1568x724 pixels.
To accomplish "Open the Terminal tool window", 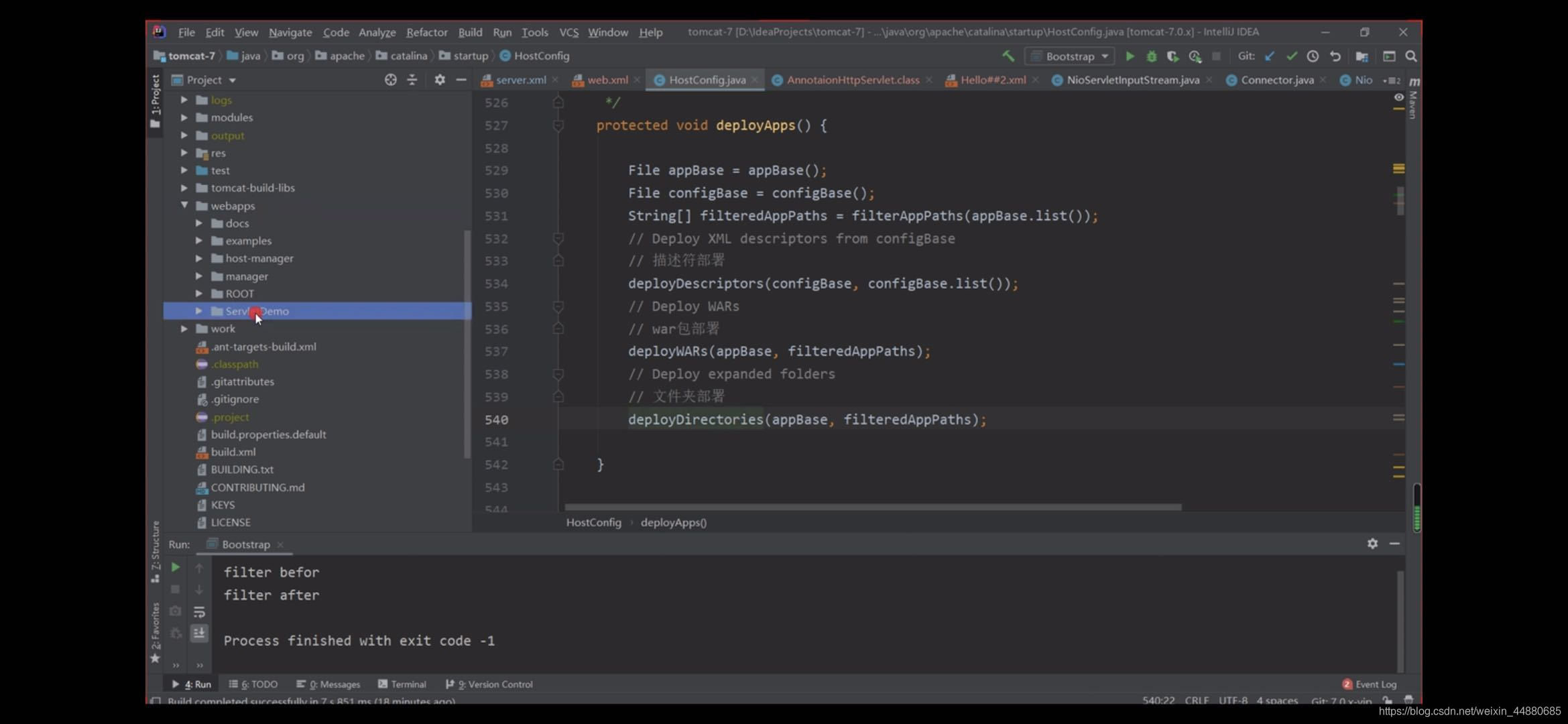I will coord(402,684).
